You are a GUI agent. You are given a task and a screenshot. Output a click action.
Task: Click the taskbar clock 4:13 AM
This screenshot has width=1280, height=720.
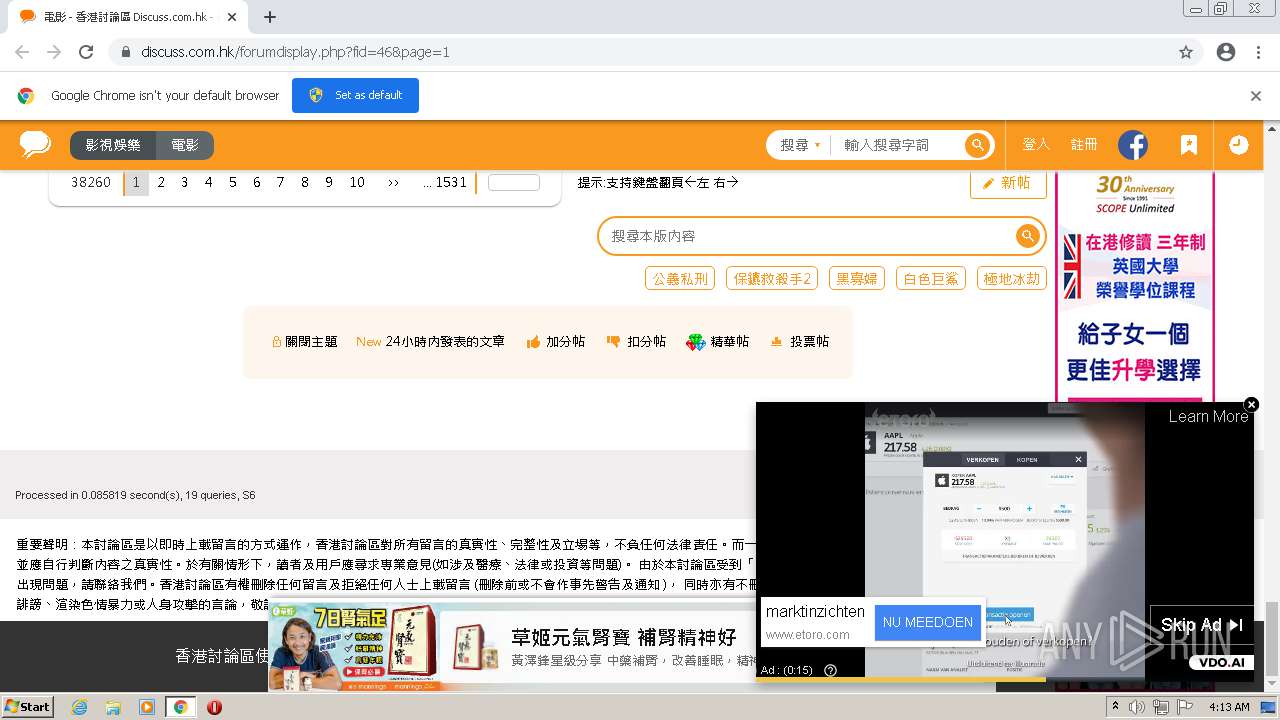tap(1229, 707)
